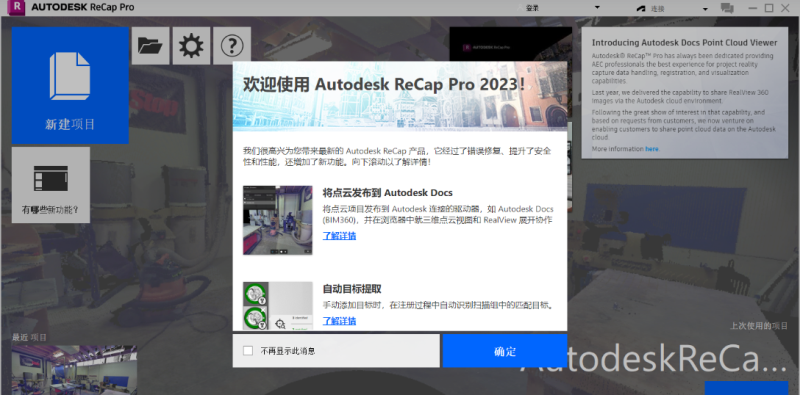
Task: Click the 将点云发布到 Autodesk Docs heading
Action: click(x=388, y=193)
